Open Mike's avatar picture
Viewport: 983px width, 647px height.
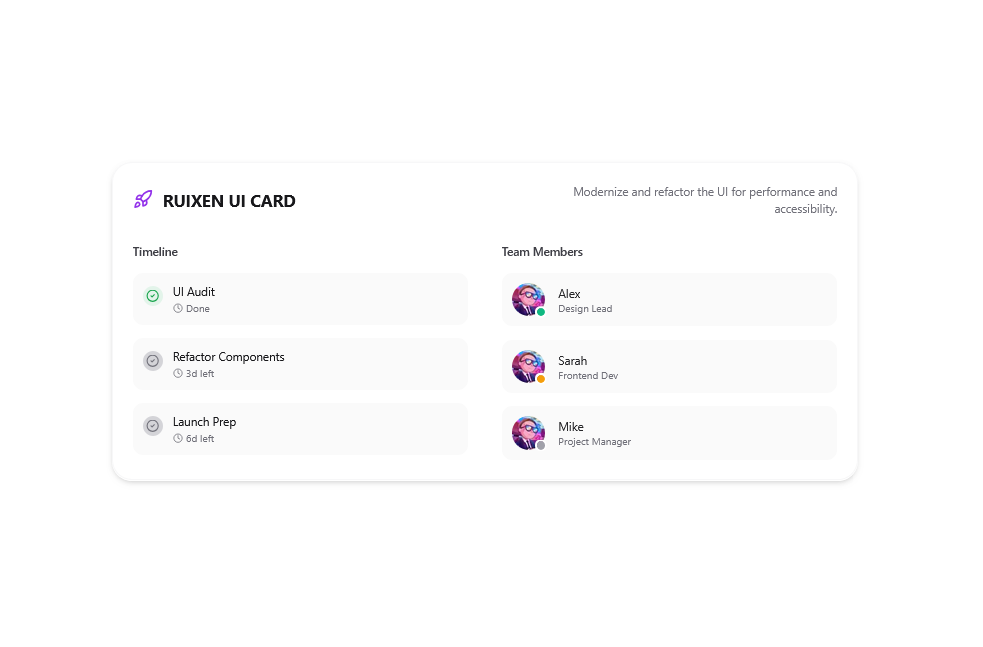tap(528, 433)
